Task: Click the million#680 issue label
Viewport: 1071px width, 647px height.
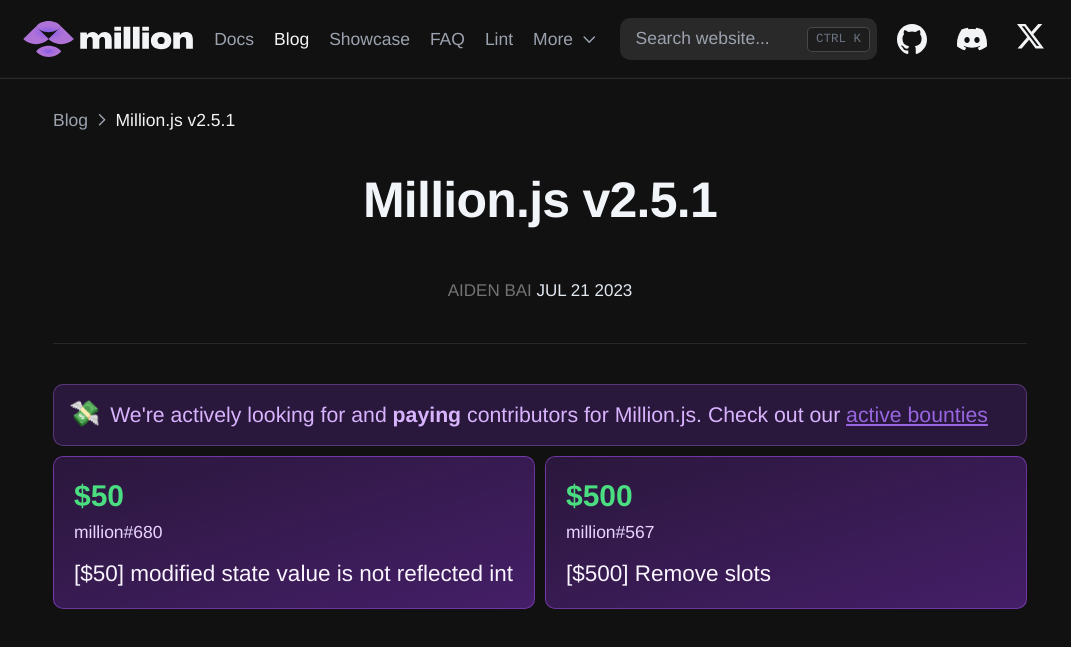Action: [118, 532]
